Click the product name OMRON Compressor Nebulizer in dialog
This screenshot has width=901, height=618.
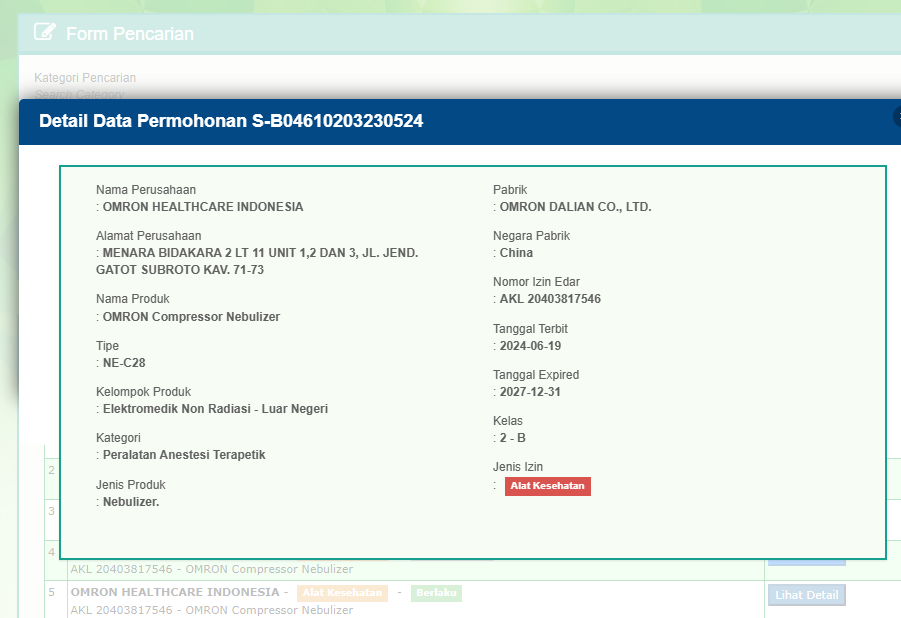pos(191,317)
